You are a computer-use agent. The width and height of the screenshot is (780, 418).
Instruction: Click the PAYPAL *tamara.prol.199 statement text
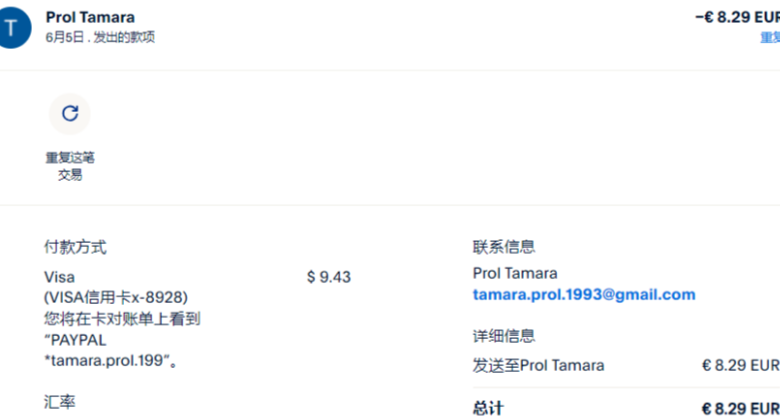click(x=109, y=351)
